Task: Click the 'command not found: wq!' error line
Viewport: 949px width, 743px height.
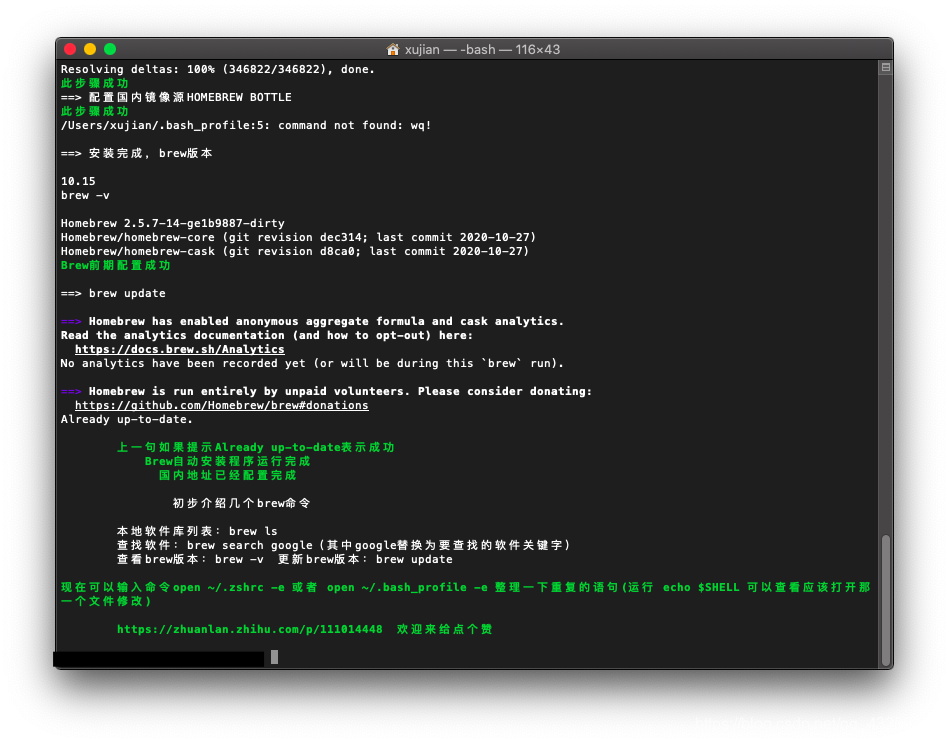Action: click(246, 125)
